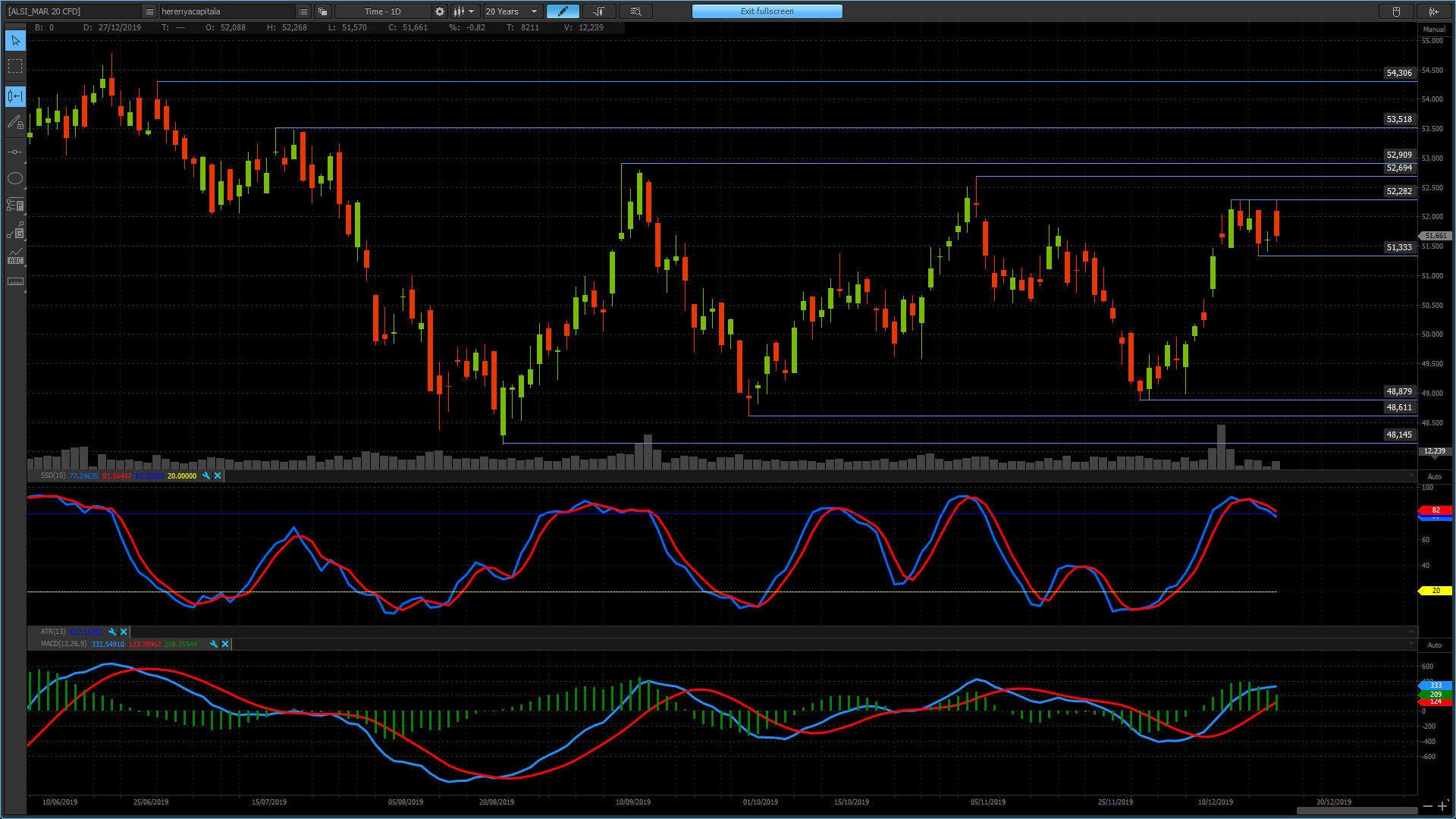Screen dimensions: 1456x819
Task: Open the Time - 1D interval selector
Action: click(383, 11)
